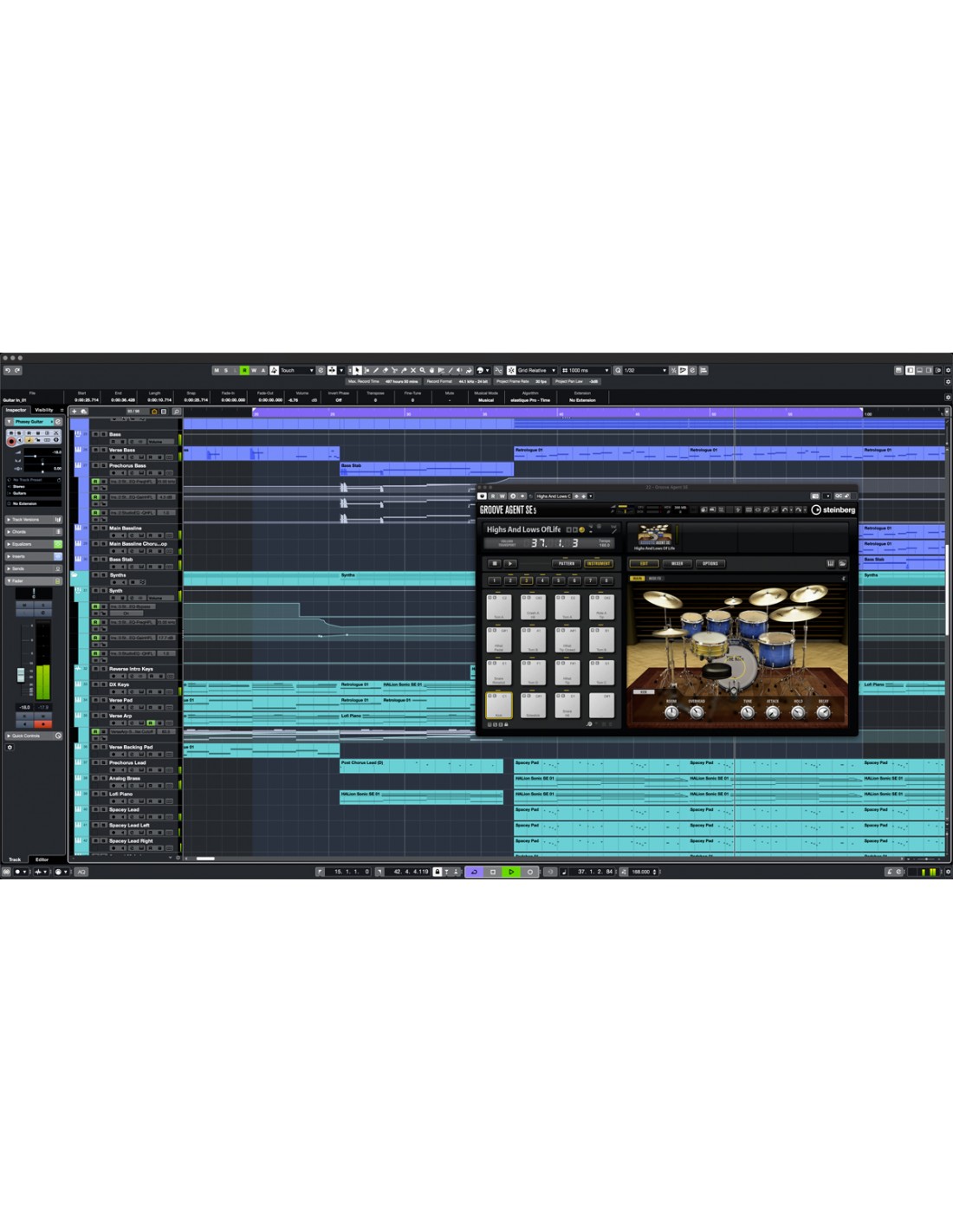
Task: Click the MIXER button in Groove Agent
Action: pyautogui.click(x=677, y=563)
